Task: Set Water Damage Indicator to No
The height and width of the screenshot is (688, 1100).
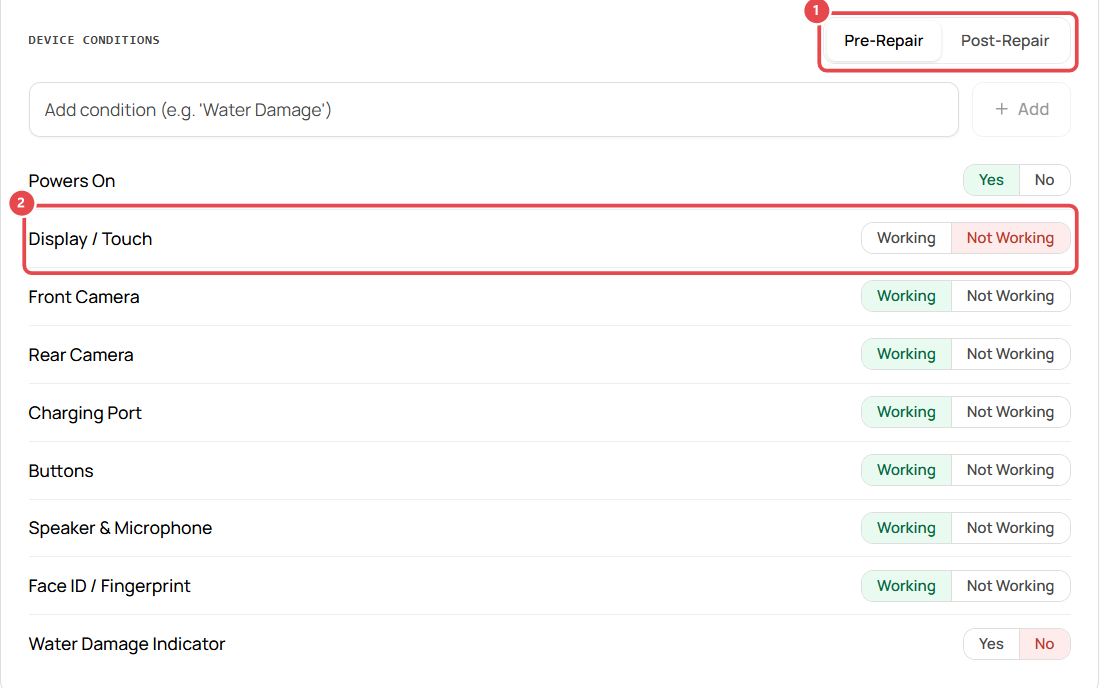Action: (x=1045, y=644)
